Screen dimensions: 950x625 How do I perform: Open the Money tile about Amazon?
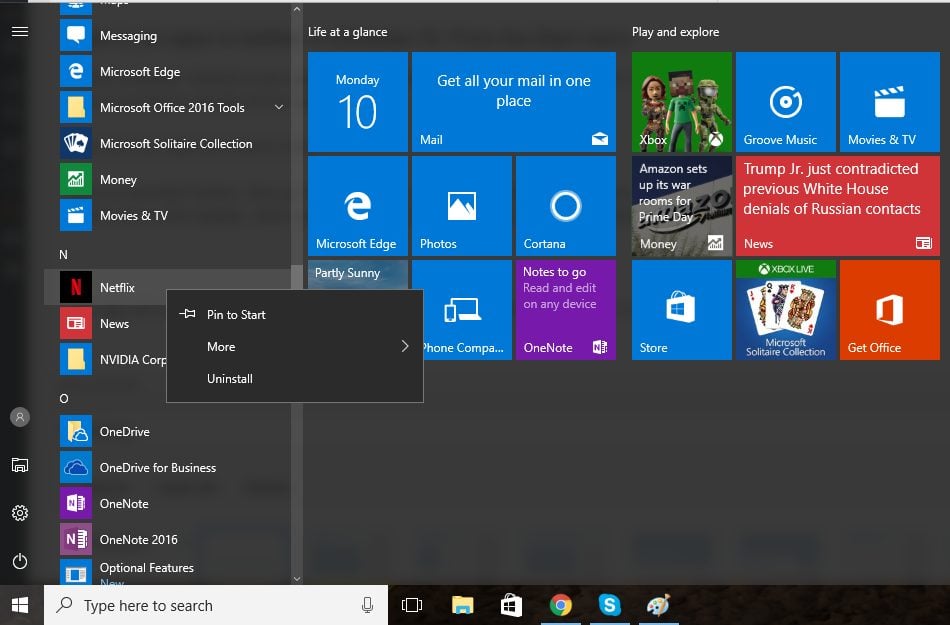pyautogui.click(x=682, y=206)
